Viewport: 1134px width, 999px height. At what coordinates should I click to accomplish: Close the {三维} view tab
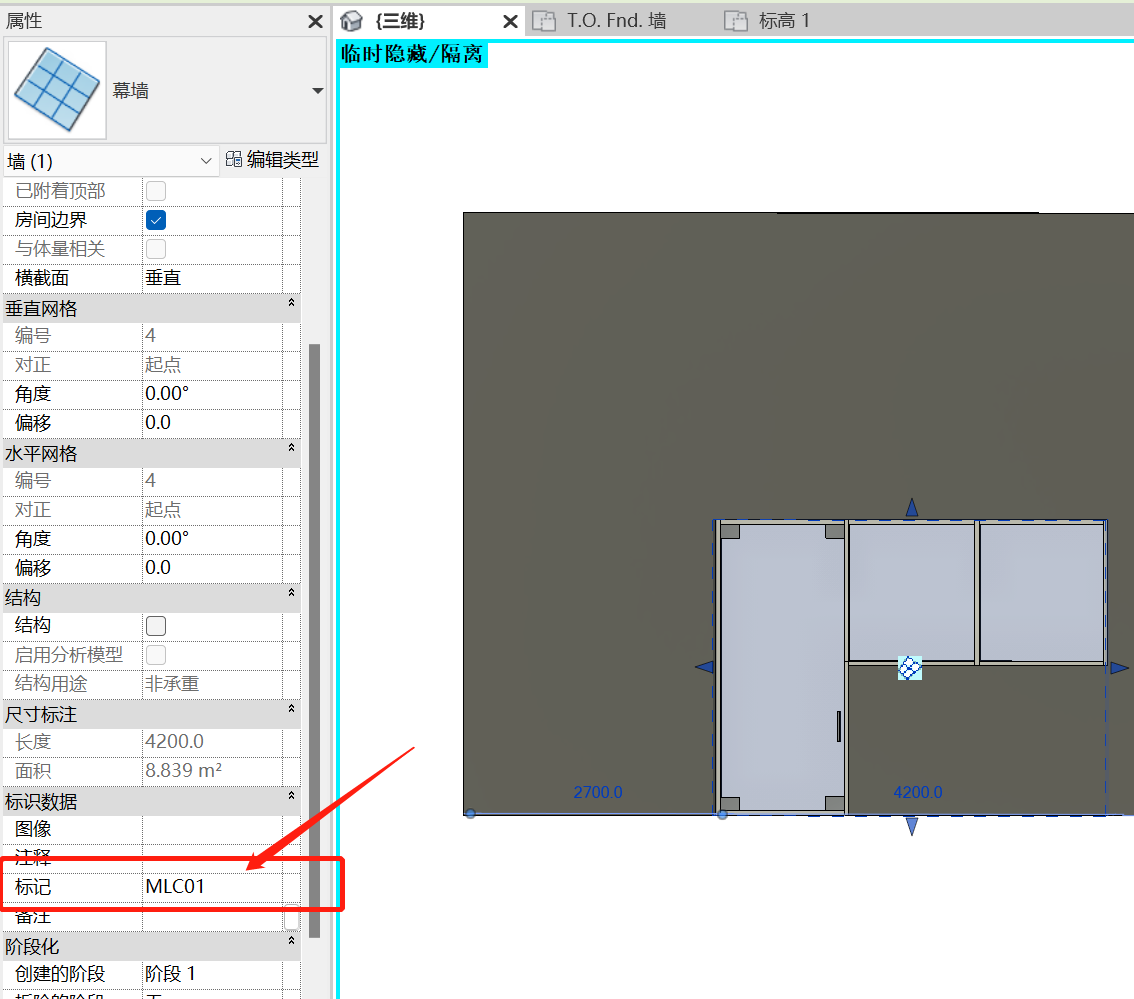pos(511,22)
